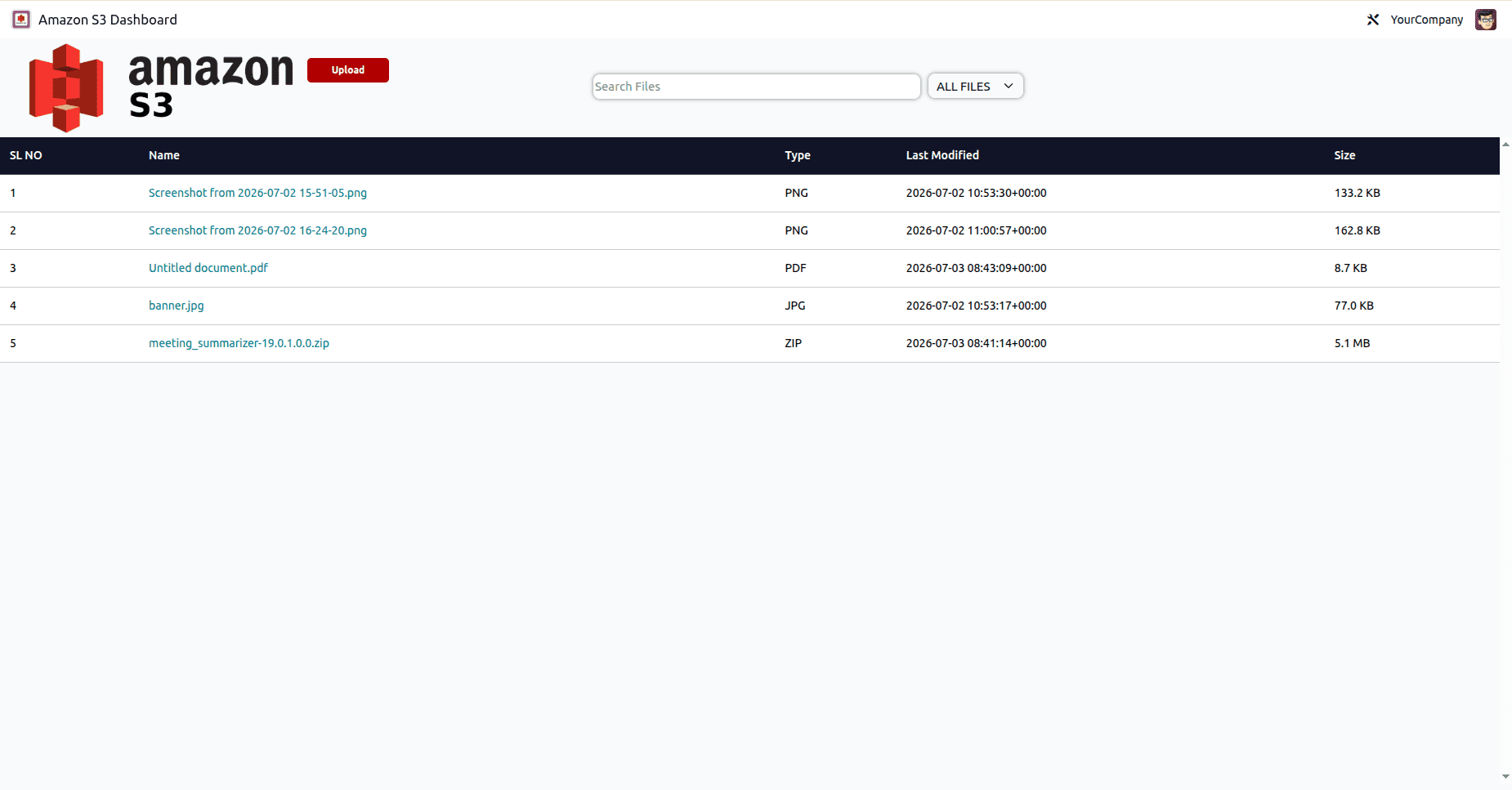Click the scrollbar down arrow
The width and height of the screenshot is (1512, 790).
(x=1505, y=777)
